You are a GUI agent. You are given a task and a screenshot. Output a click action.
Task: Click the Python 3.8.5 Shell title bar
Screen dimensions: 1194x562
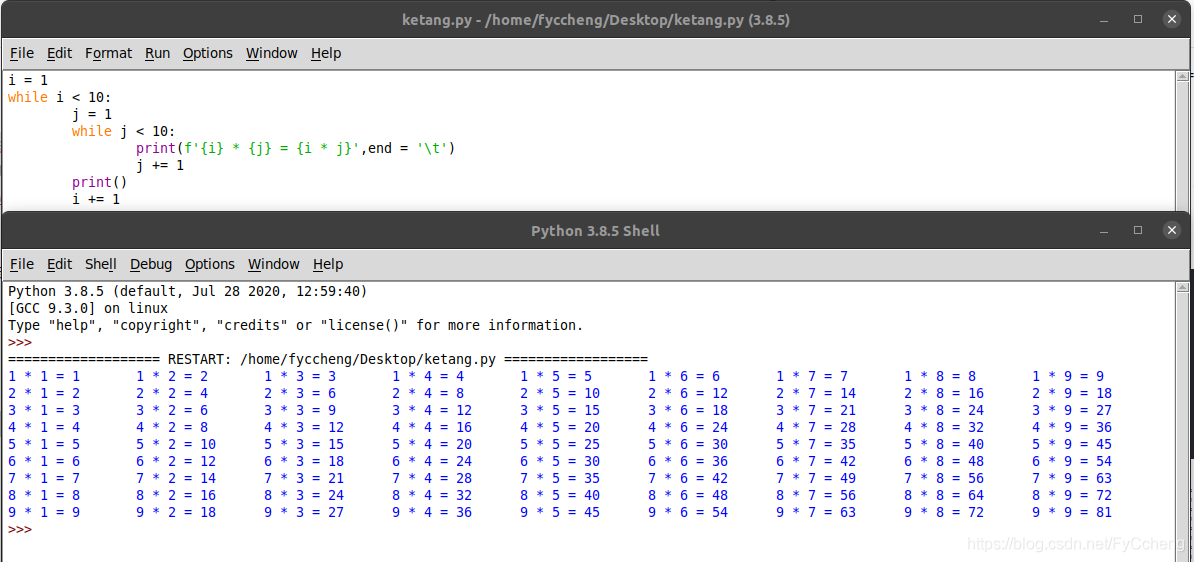click(x=595, y=230)
